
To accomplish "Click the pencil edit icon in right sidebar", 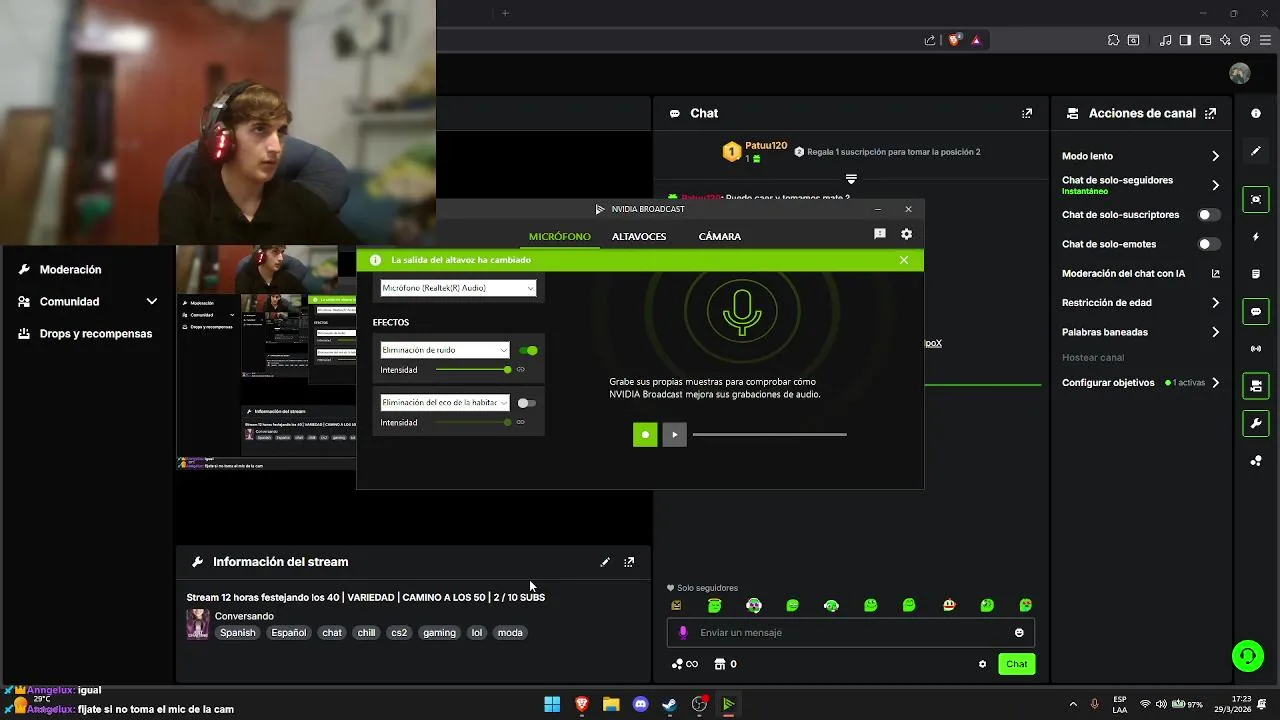I will click(1256, 151).
